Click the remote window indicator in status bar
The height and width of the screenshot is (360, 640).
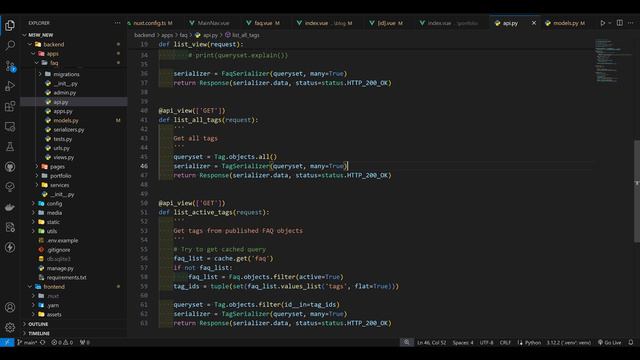coord(7,342)
